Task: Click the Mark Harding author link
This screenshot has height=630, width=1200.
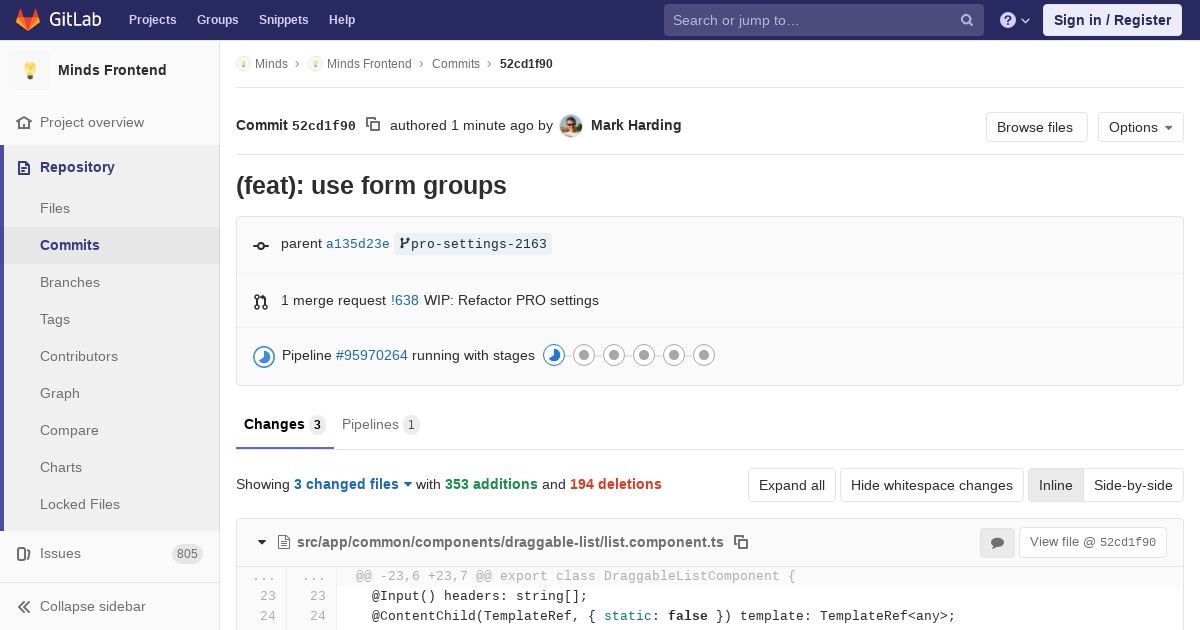Action: point(636,125)
